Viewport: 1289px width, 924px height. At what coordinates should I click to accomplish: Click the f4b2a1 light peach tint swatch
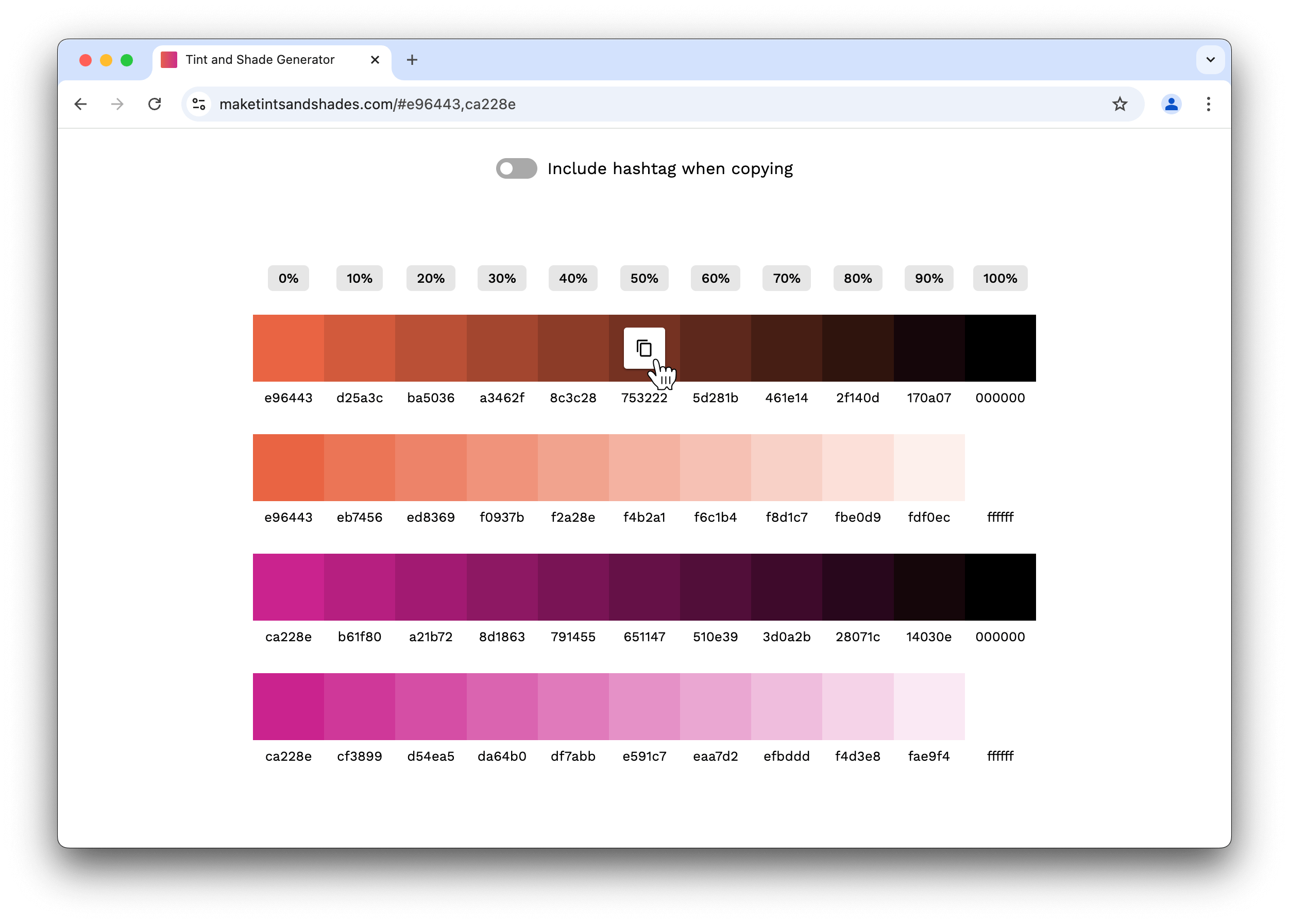(643, 468)
